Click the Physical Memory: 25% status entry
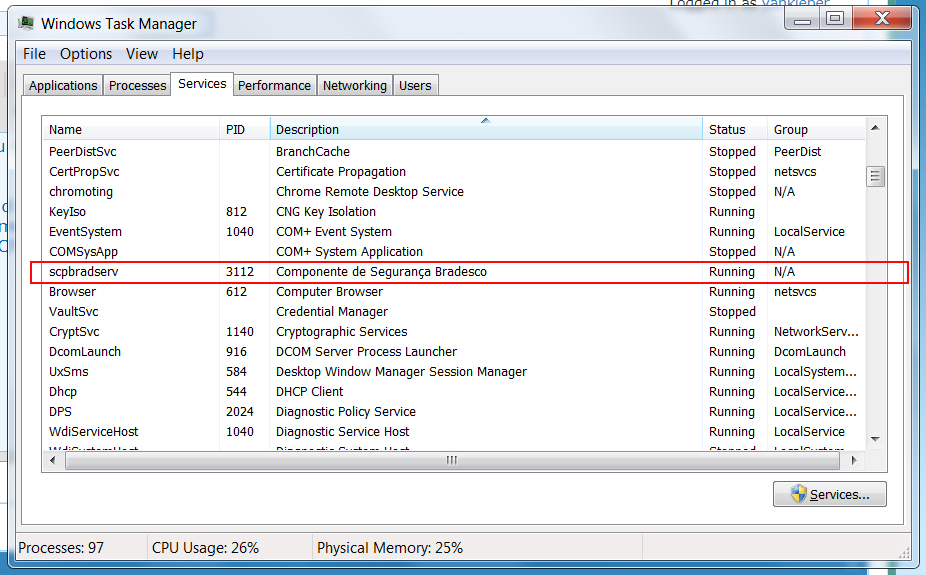The image size is (926, 575). (390, 548)
